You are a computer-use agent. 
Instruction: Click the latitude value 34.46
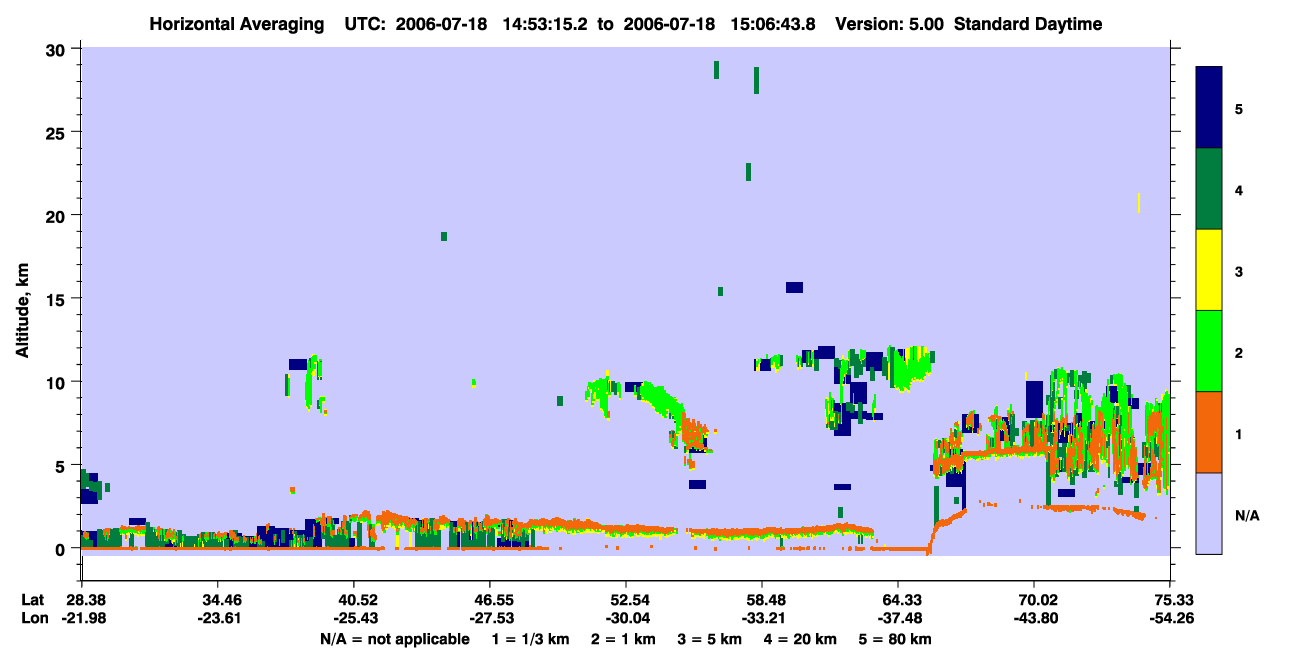[x=217, y=600]
